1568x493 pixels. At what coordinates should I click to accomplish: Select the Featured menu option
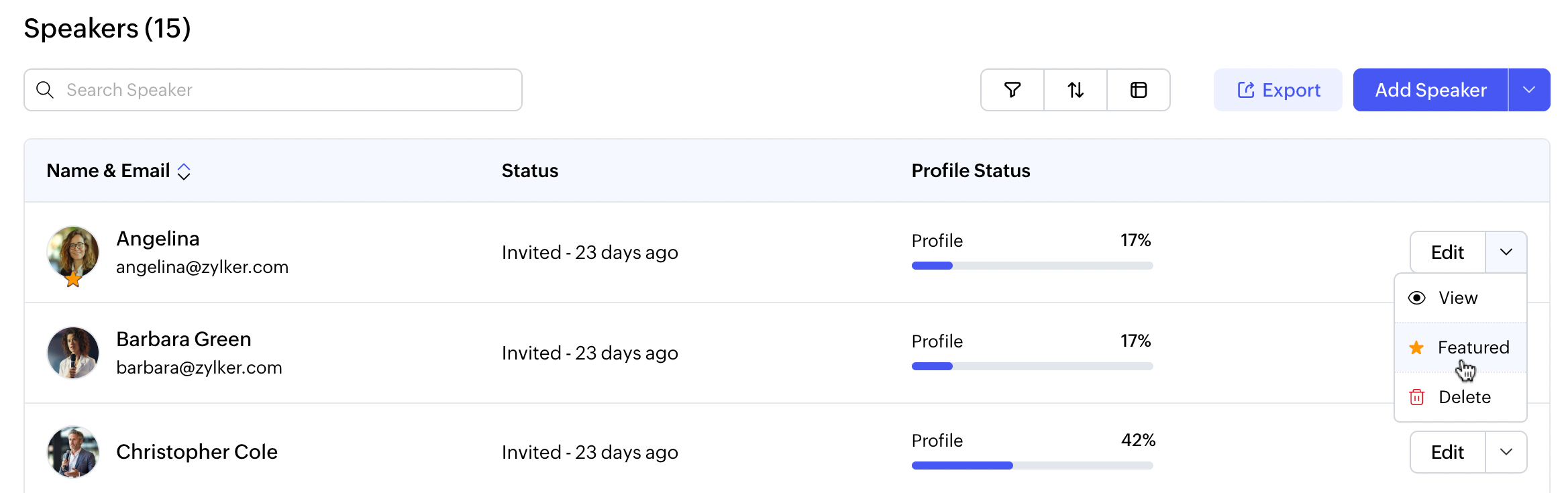coord(1473,347)
